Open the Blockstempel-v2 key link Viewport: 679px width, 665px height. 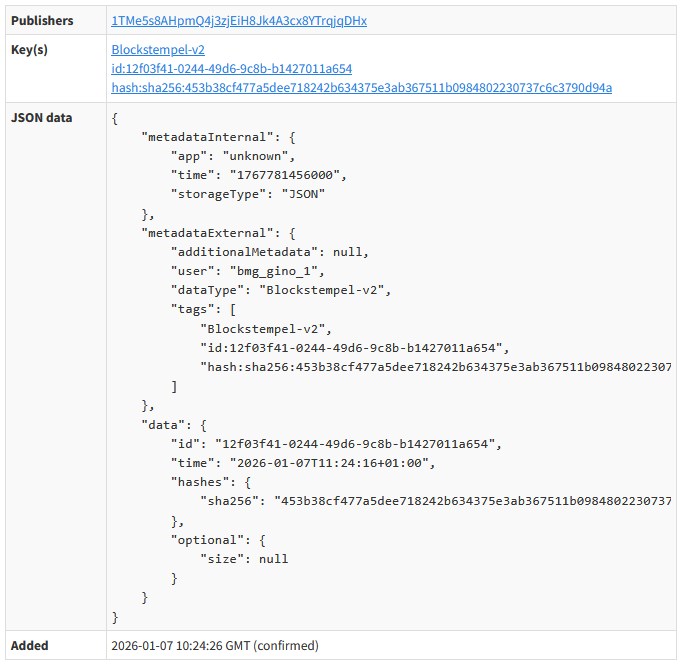158,49
